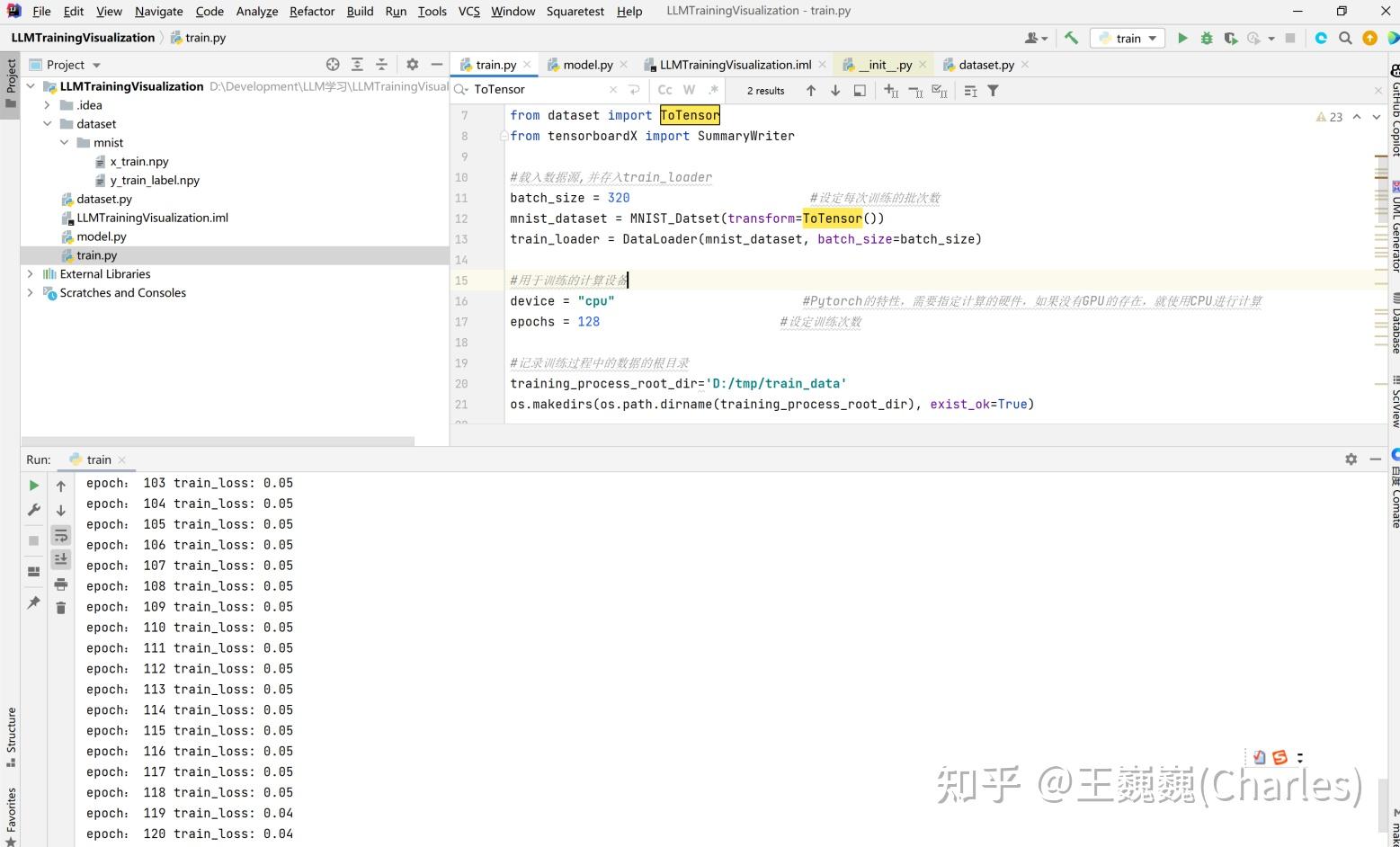Open Search Everywhere with magnifier icon
The width and height of the screenshot is (1400, 847).
(x=1346, y=38)
